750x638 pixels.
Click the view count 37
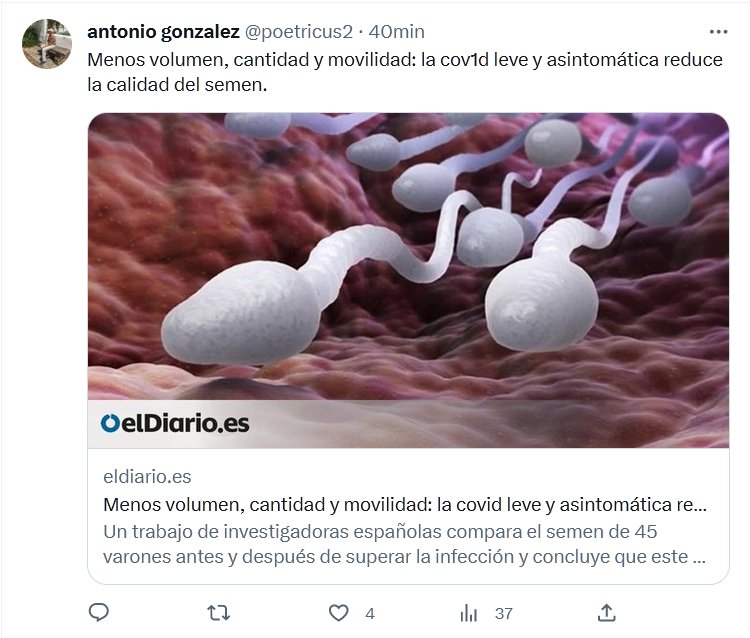point(504,614)
